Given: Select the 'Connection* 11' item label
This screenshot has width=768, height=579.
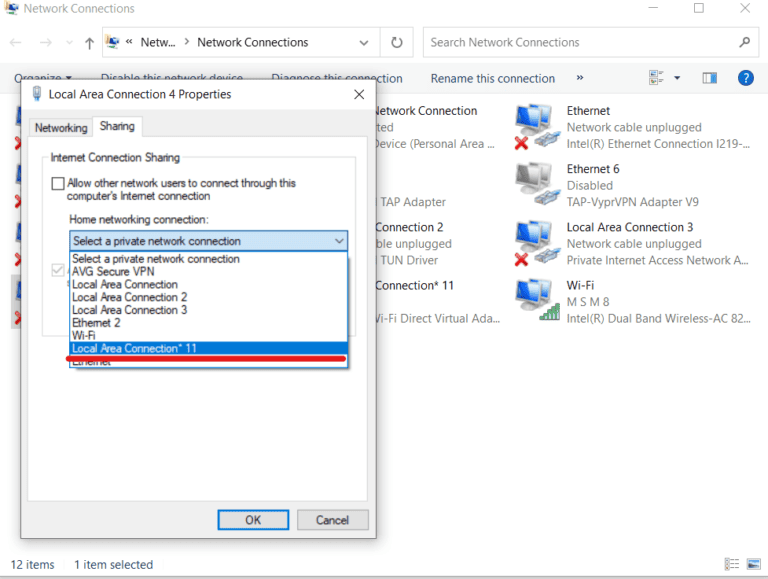Looking at the screenshot, I should 414,286.
